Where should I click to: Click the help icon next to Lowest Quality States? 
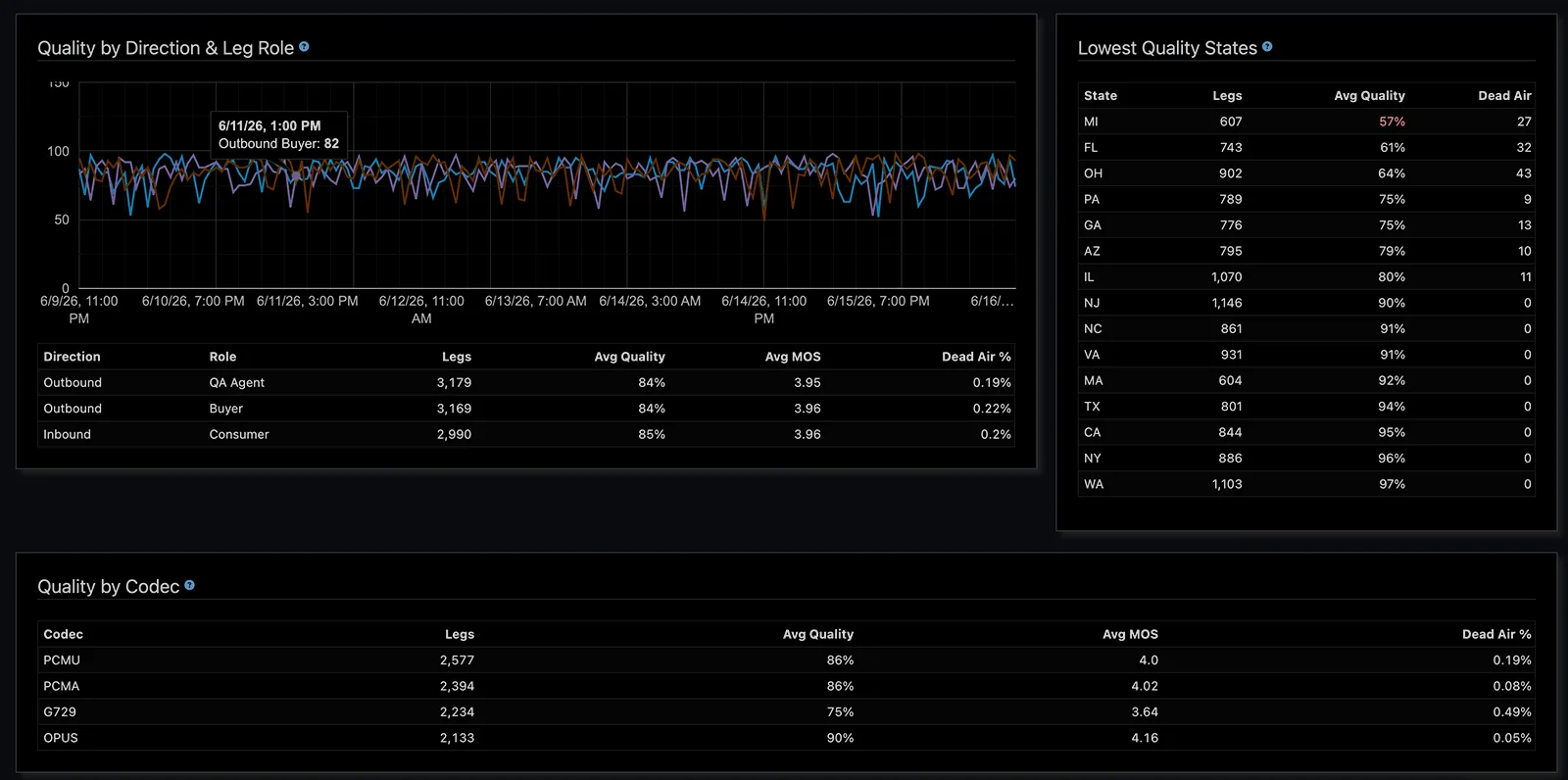click(x=1267, y=47)
